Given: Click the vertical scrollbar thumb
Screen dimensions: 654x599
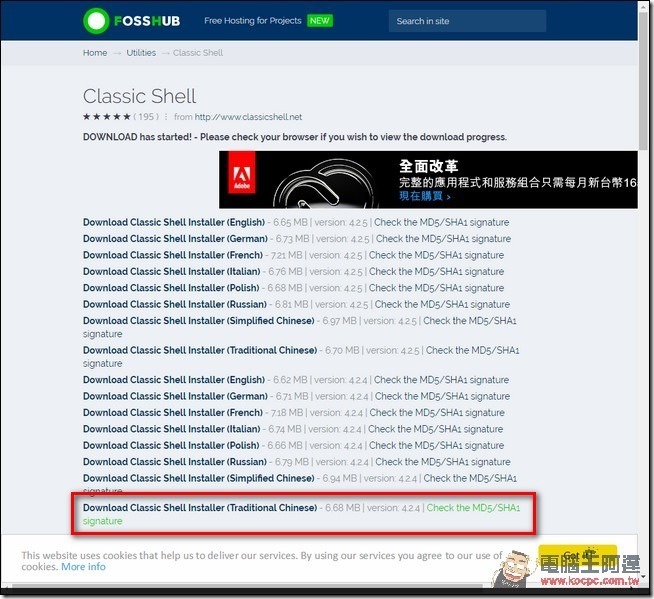Looking at the screenshot, I should click(644, 79).
